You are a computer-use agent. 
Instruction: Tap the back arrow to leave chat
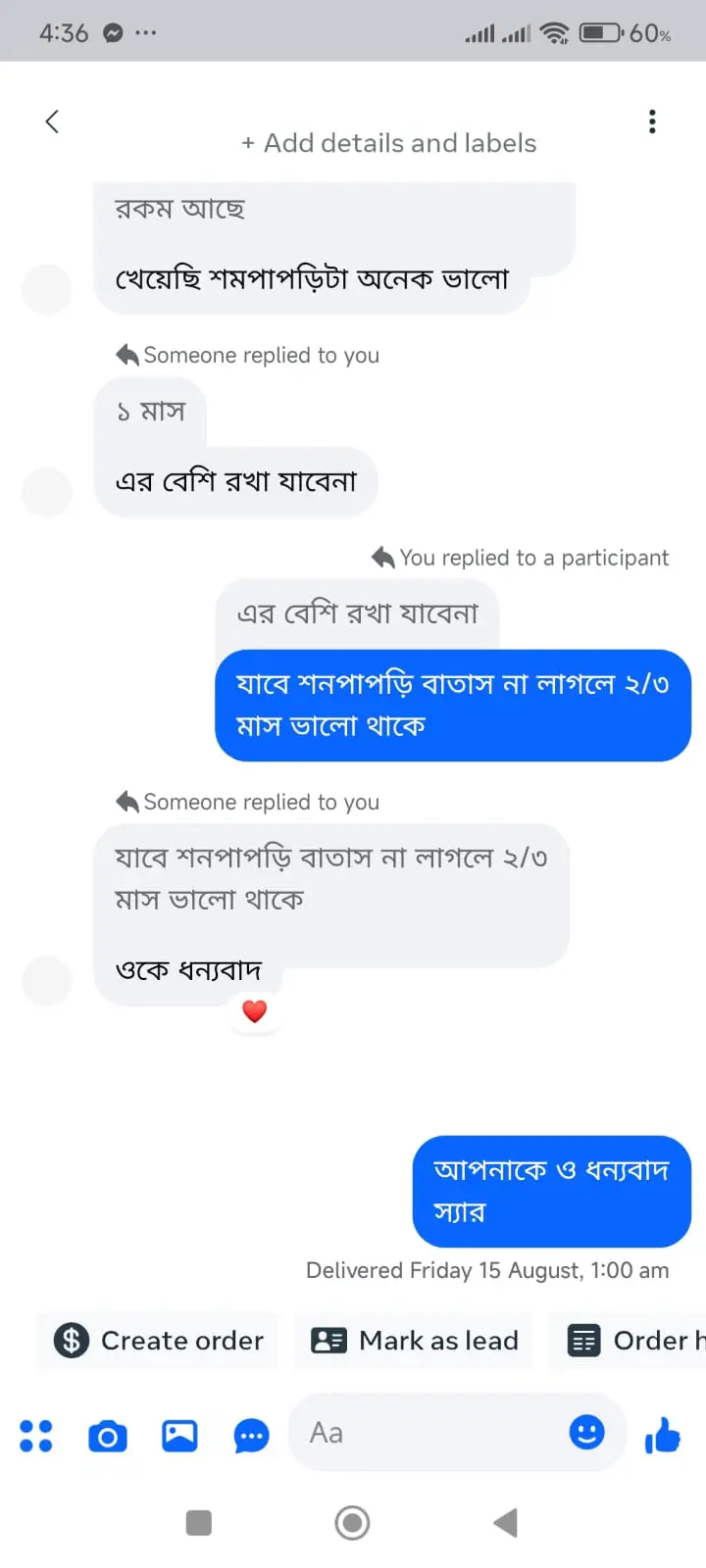coord(53,122)
